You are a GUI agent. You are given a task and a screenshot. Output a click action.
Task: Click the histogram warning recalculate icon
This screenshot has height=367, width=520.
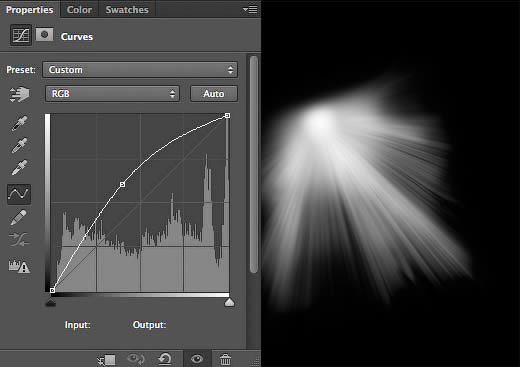[x=19, y=266]
